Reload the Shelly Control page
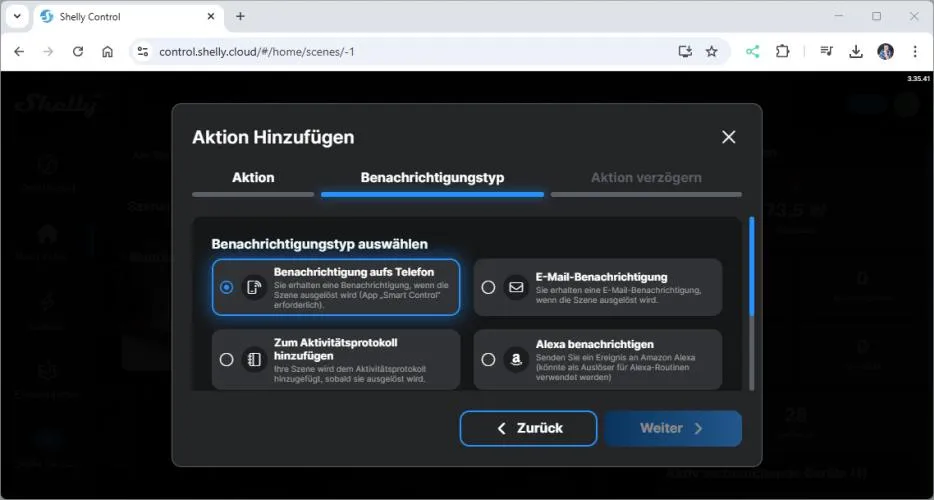Viewport: 934px width, 500px height. click(78, 51)
